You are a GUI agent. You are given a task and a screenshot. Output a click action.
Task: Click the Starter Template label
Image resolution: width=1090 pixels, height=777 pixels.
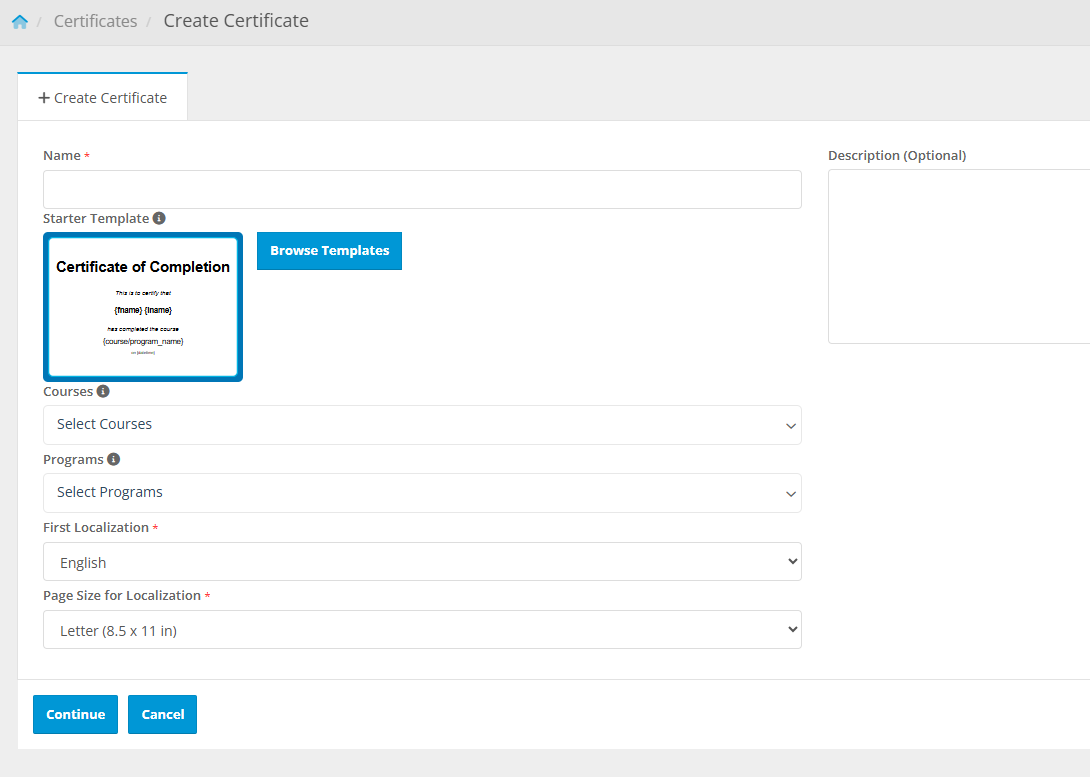click(96, 218)
